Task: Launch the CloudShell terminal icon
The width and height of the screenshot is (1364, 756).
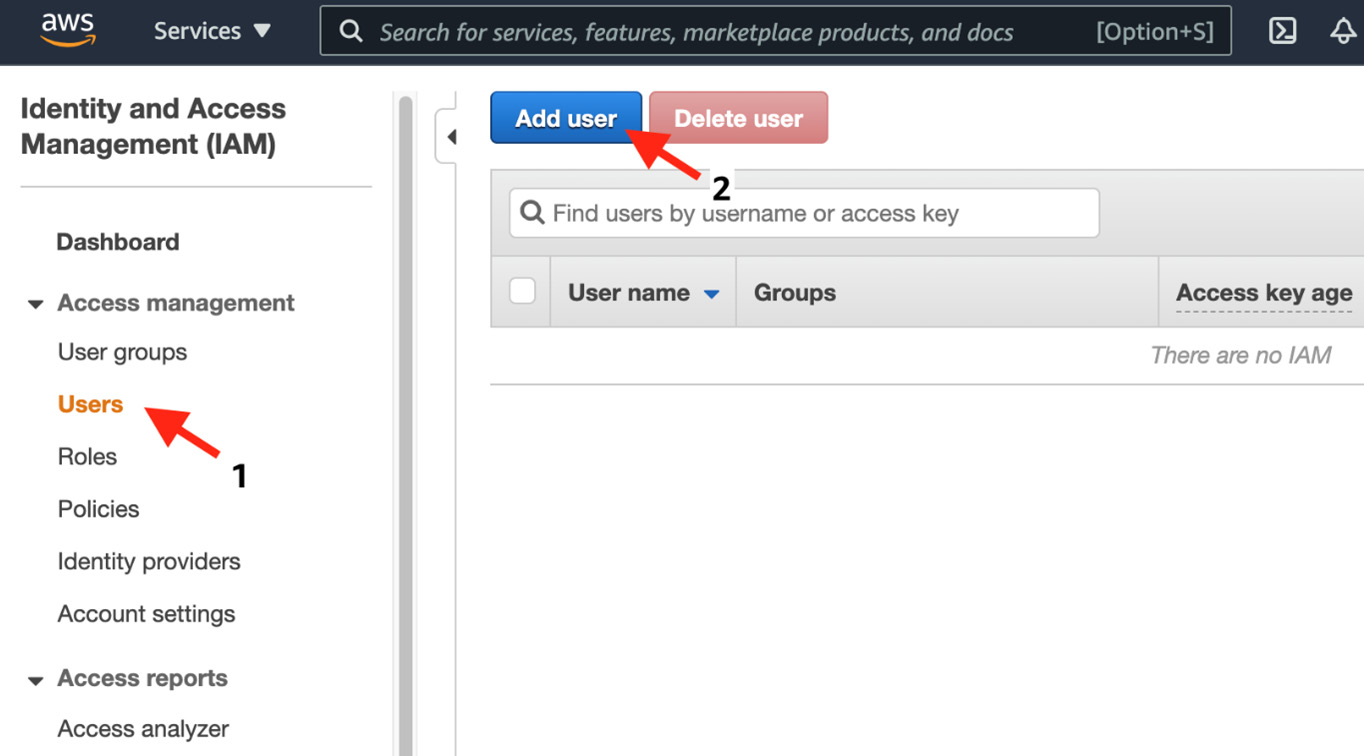Action: click(x=1283, y=31)
